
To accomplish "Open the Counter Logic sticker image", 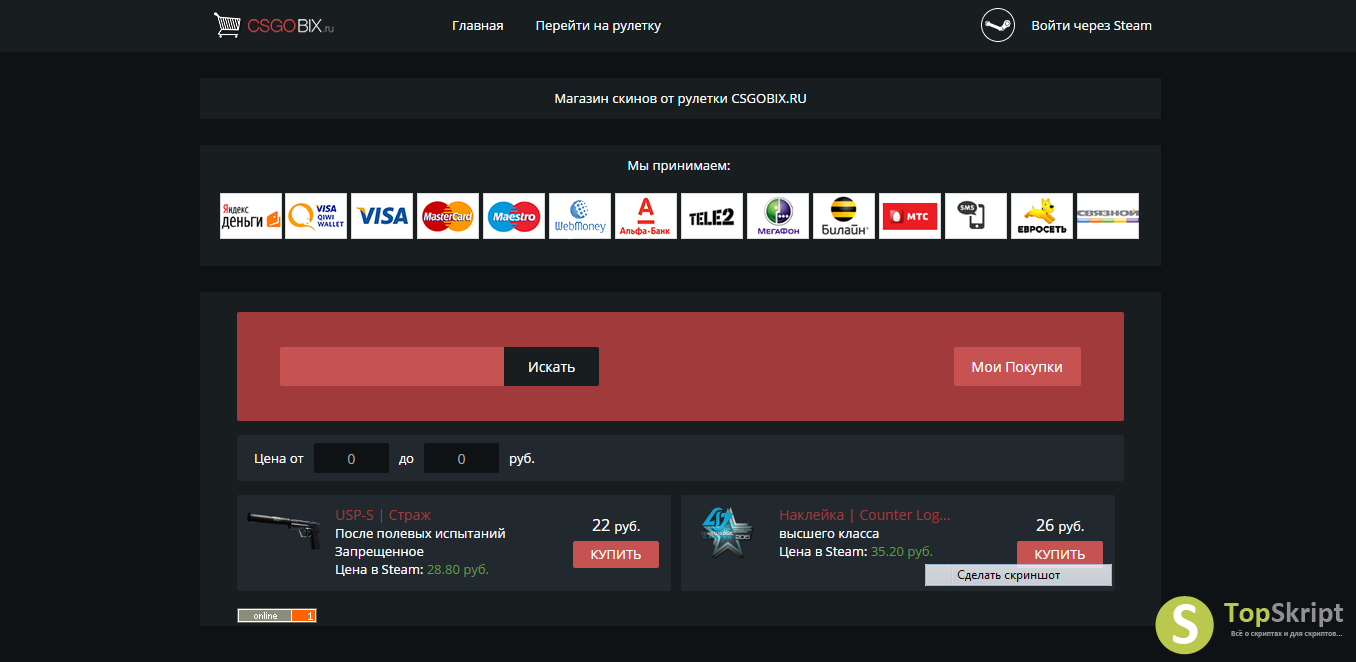I will [x=729, y=533].
